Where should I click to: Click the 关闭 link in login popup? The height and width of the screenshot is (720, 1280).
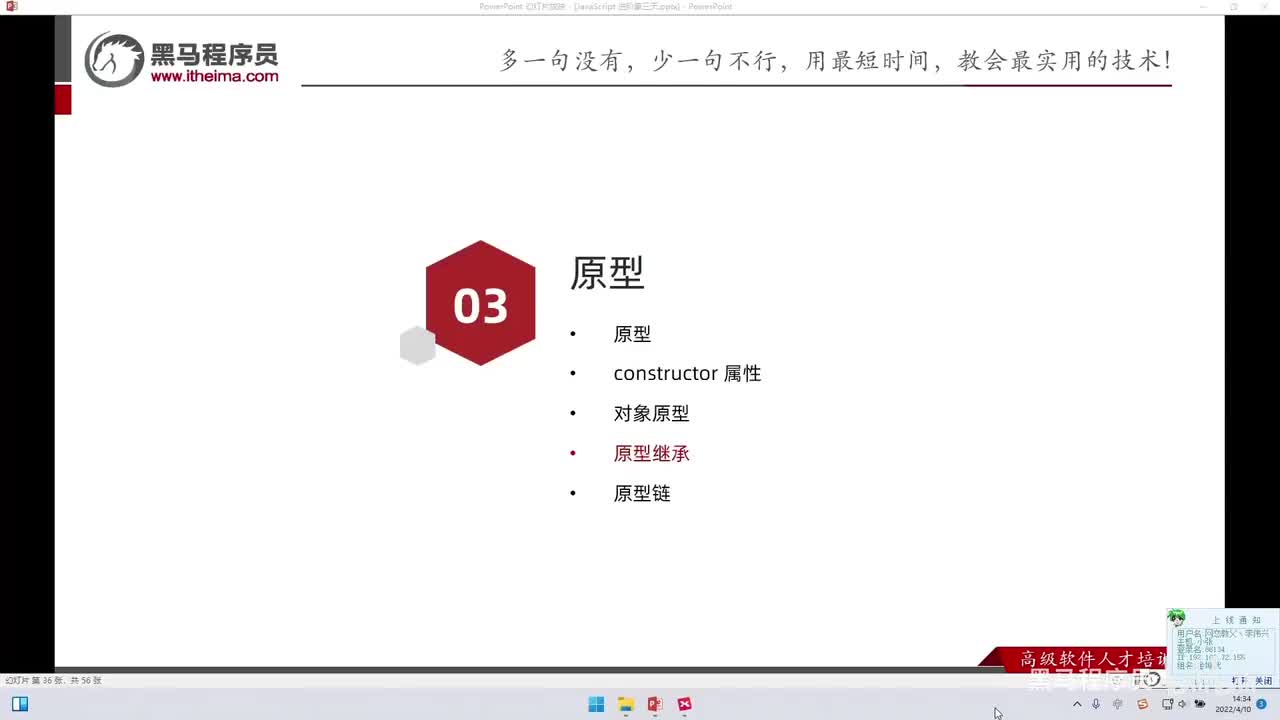click(1263, 681)
